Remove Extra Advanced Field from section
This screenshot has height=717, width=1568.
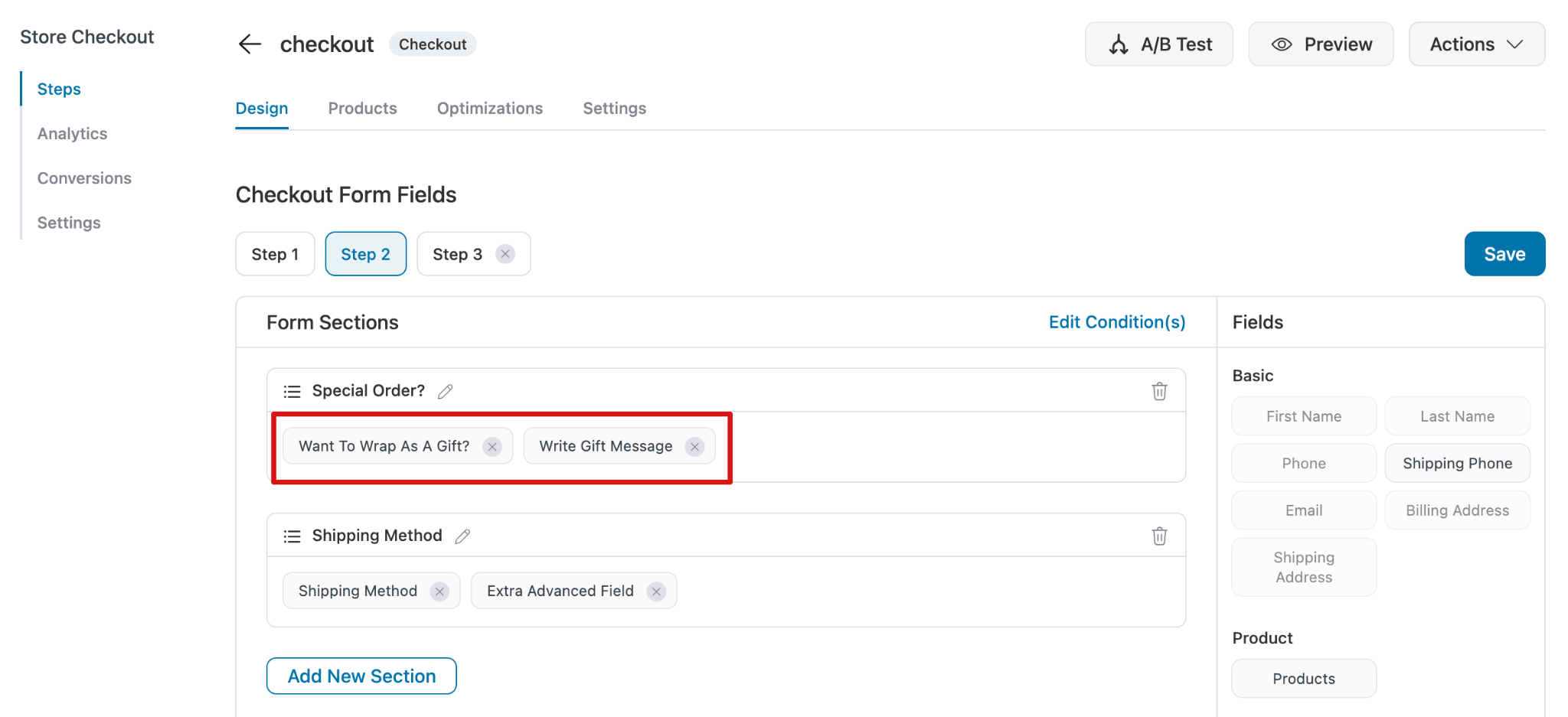[x=656, y=592]
